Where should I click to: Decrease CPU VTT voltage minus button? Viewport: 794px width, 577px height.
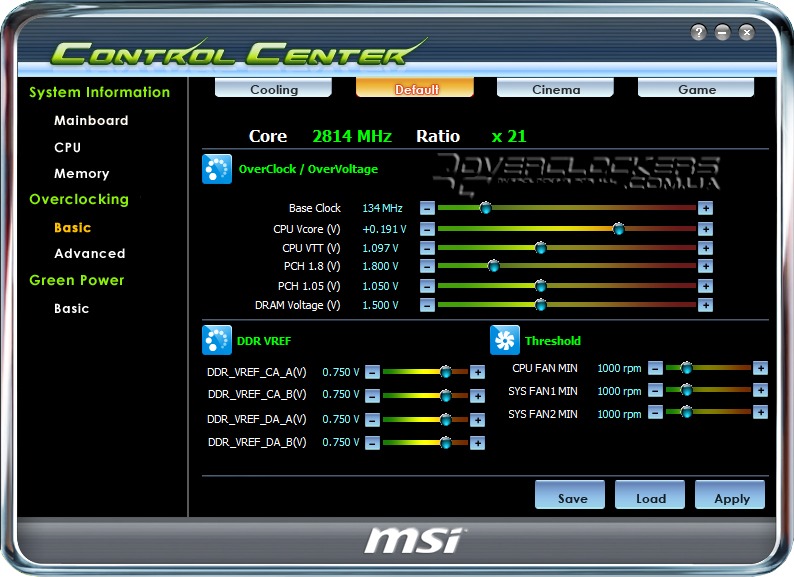click(x=427, y=248)
